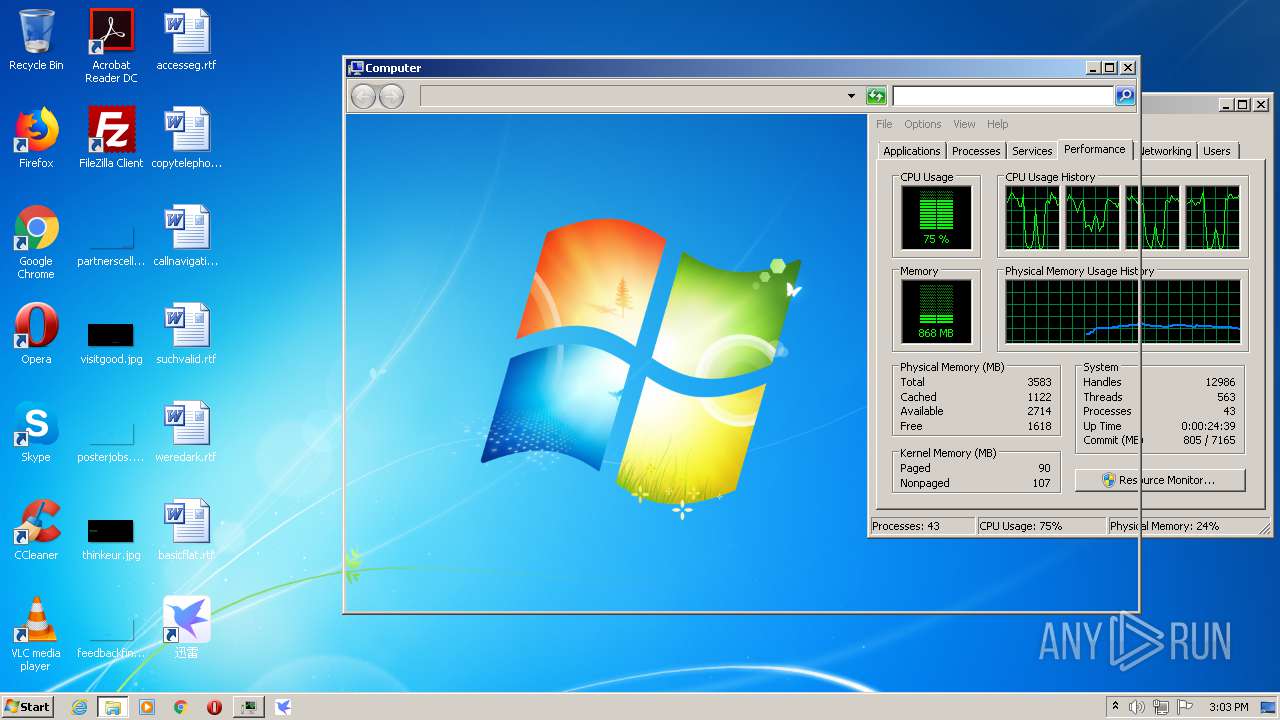Click the Handles value 12986
This screenshot has height=720, width=1280.
click(x=1220, y=382)
